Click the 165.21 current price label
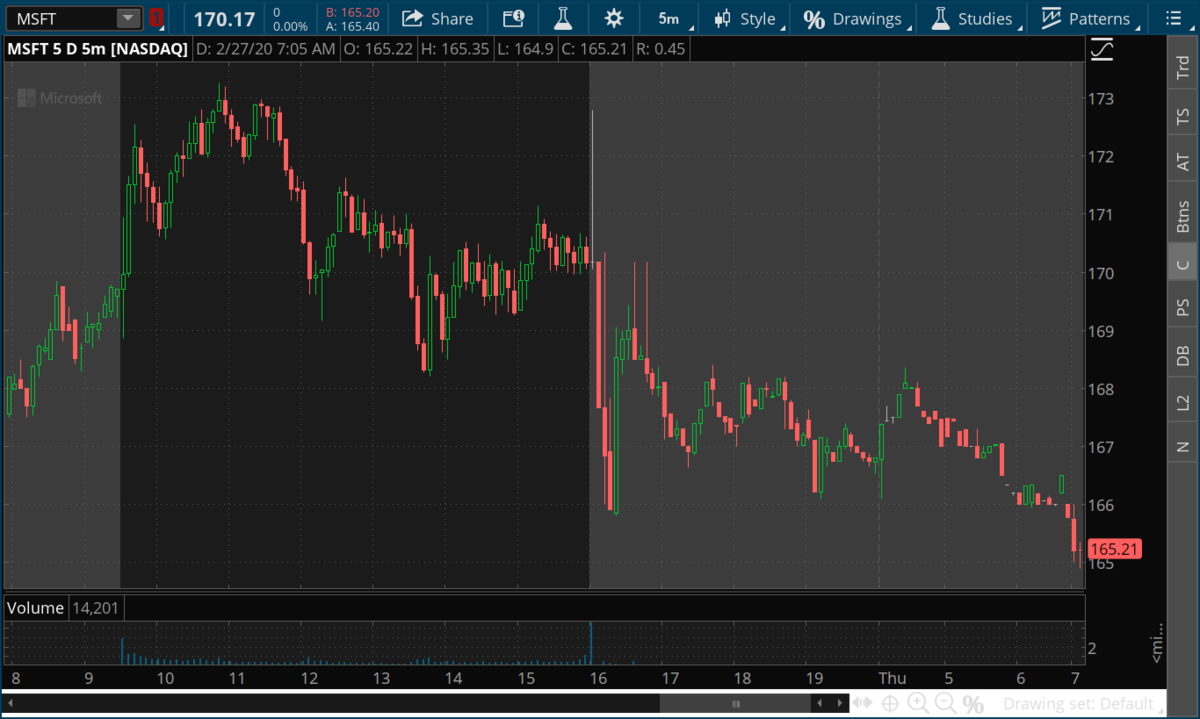This screenshot has height=719, width=1200. (1115, 549)
